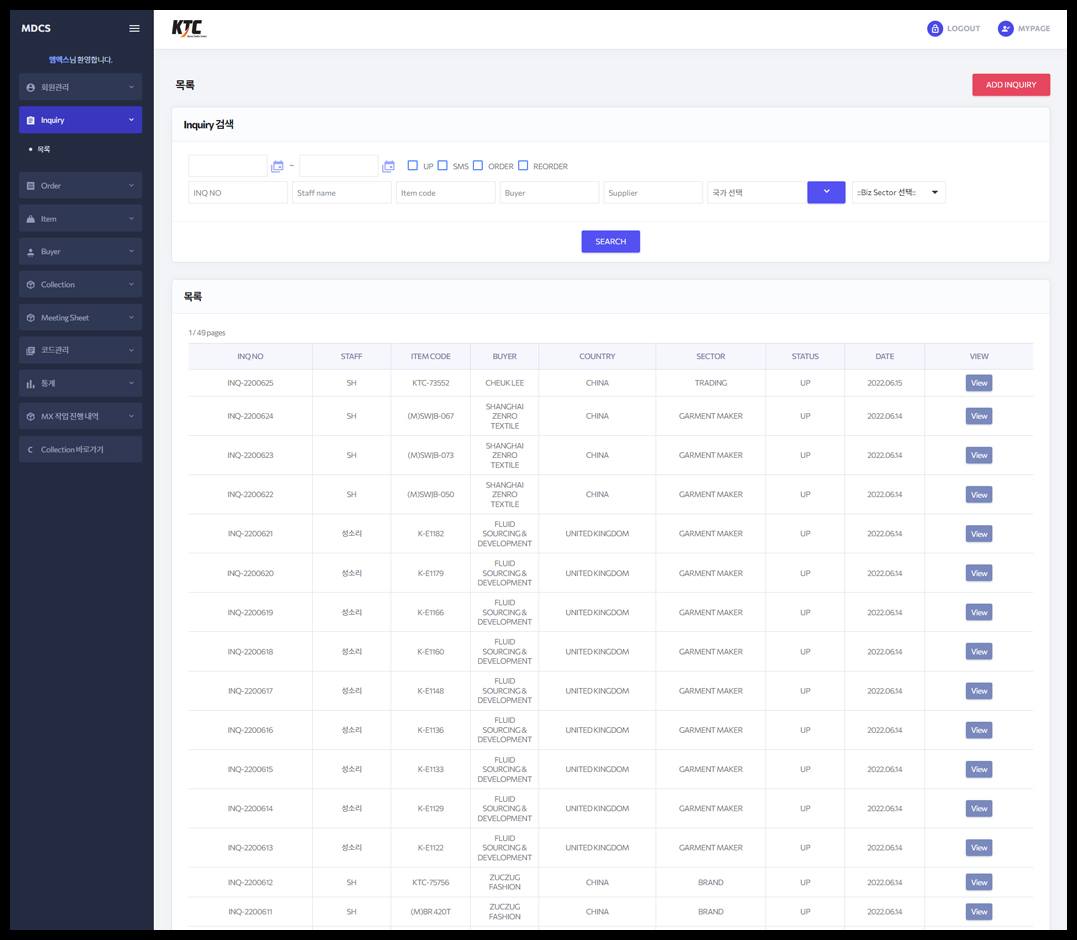
Task: Expand the Order menu chevron
Action: tap(131, 185)
